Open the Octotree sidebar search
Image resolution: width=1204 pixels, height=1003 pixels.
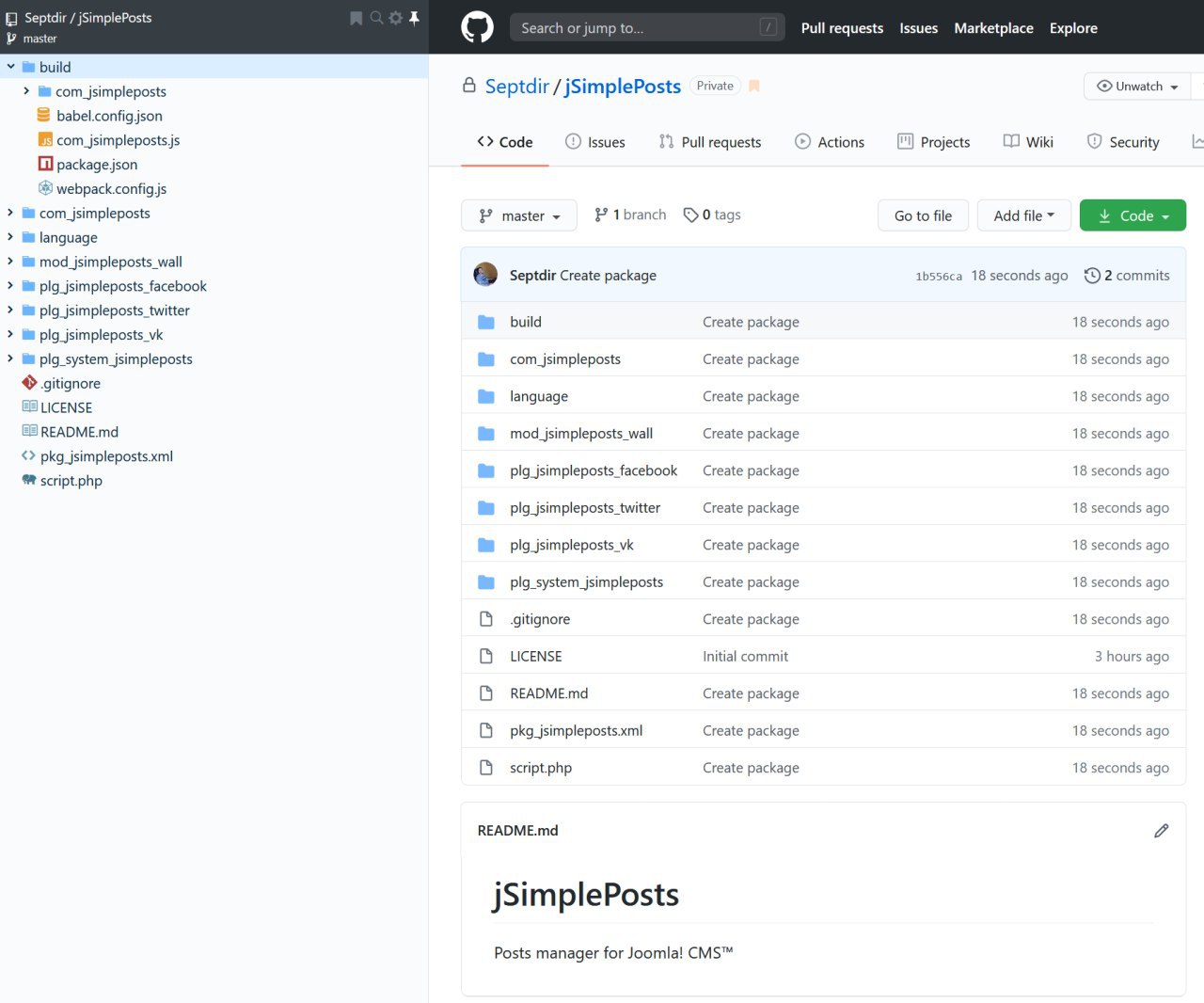376,18
